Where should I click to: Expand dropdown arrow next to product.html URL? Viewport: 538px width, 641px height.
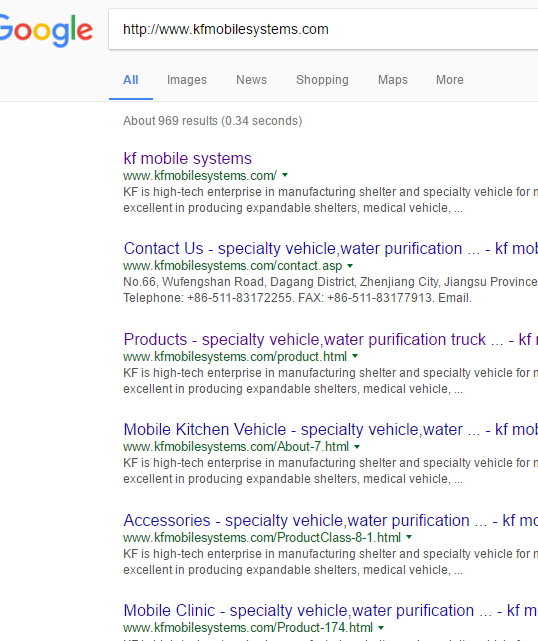point(355,356)
